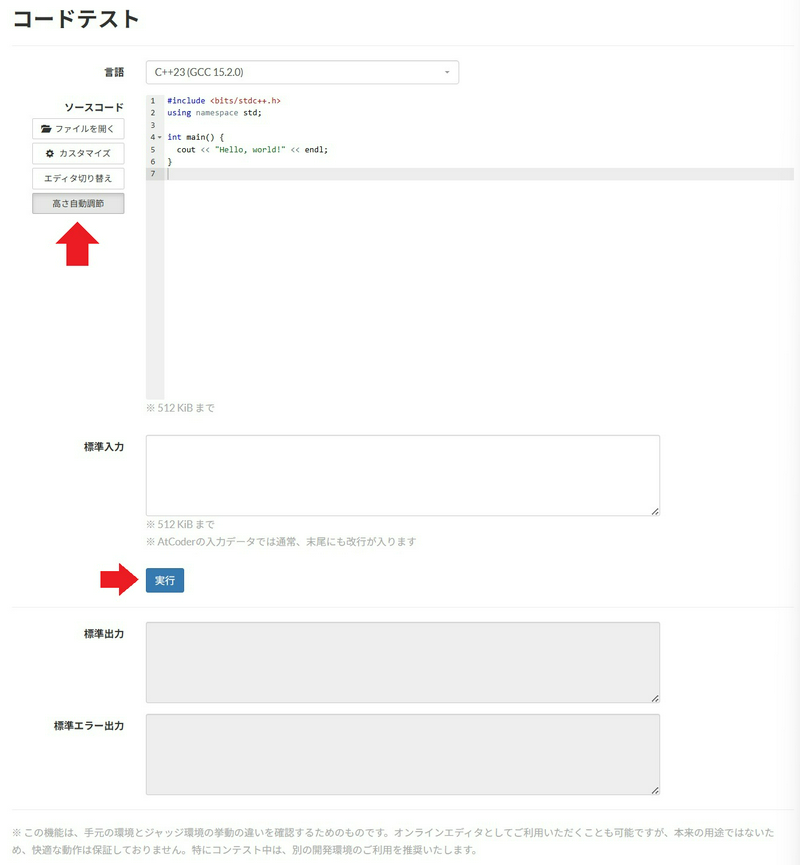Screen dimensions: 800x865
Task: Collapse the main() function fold arrow
Action: (x=158, y=138)
